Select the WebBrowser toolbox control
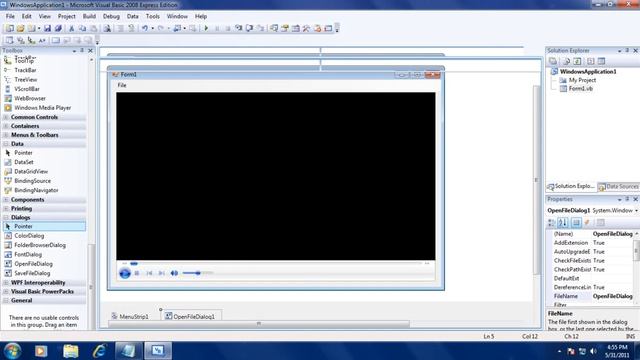This screenshot has height=360, width=640. [x=30, y=98]
